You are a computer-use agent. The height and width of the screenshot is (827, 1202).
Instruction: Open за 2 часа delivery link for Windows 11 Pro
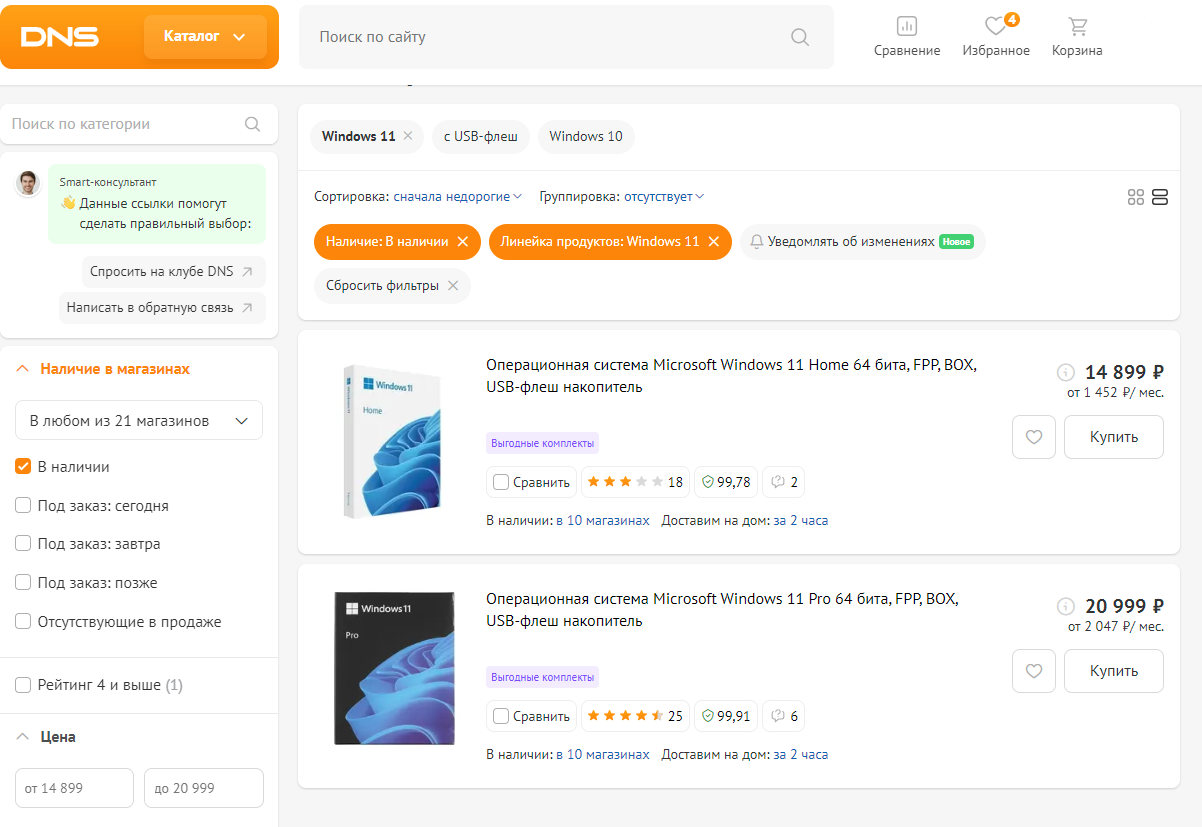(800, 755)
